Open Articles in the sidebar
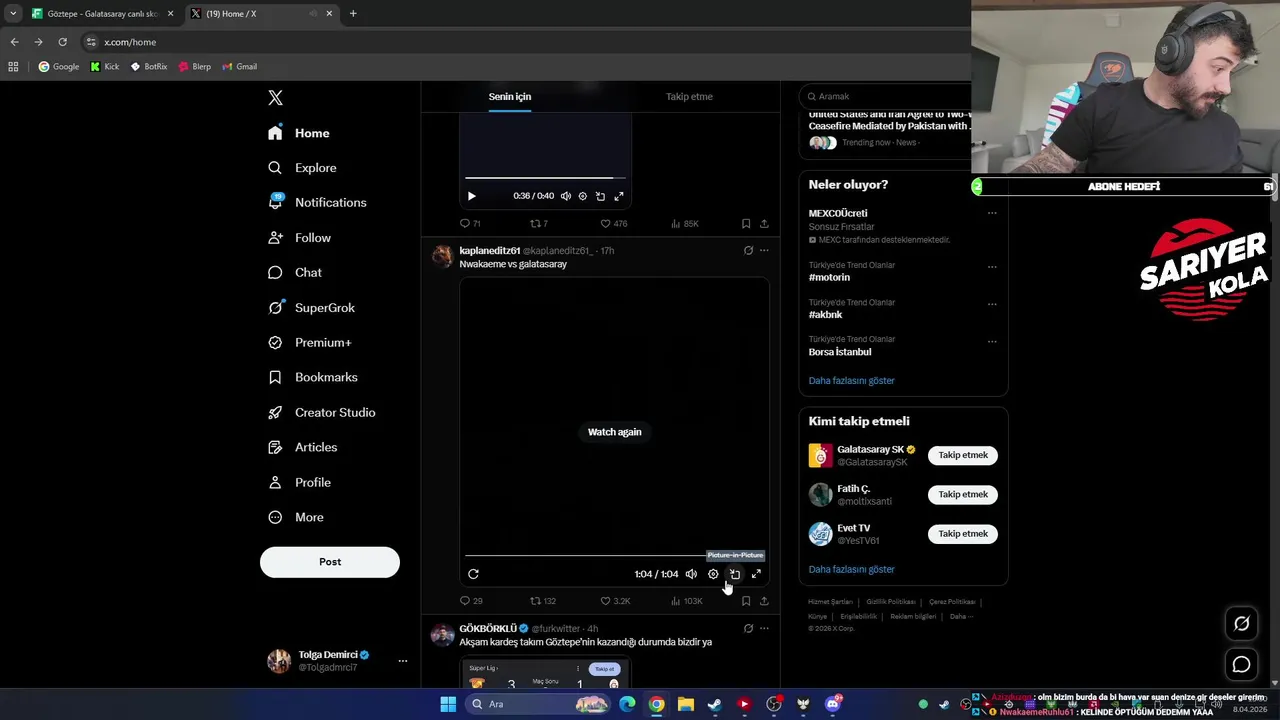This screenshot has width=1280, height=720. (302, 447)
